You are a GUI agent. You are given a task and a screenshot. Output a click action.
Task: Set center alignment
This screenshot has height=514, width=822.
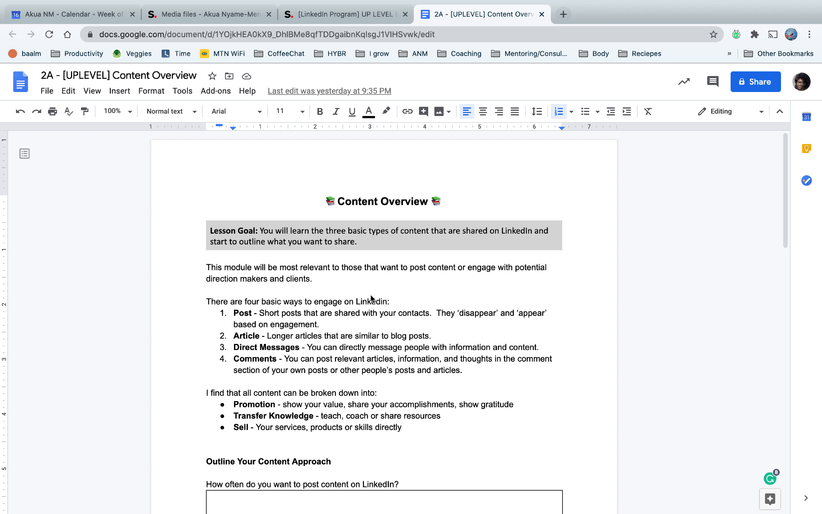point(483,111)
